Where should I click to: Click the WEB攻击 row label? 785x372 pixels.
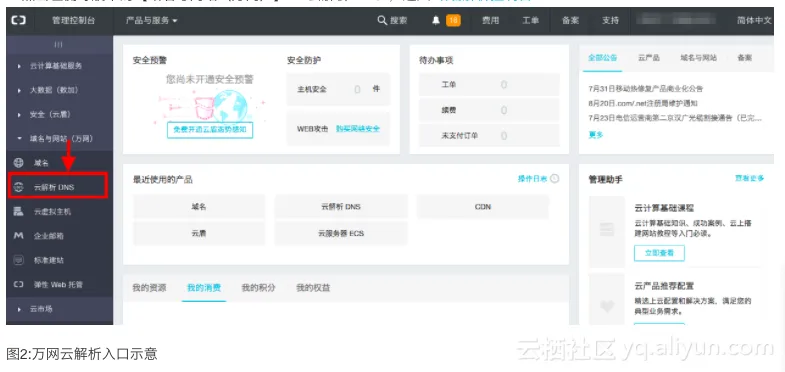[312, 129]
